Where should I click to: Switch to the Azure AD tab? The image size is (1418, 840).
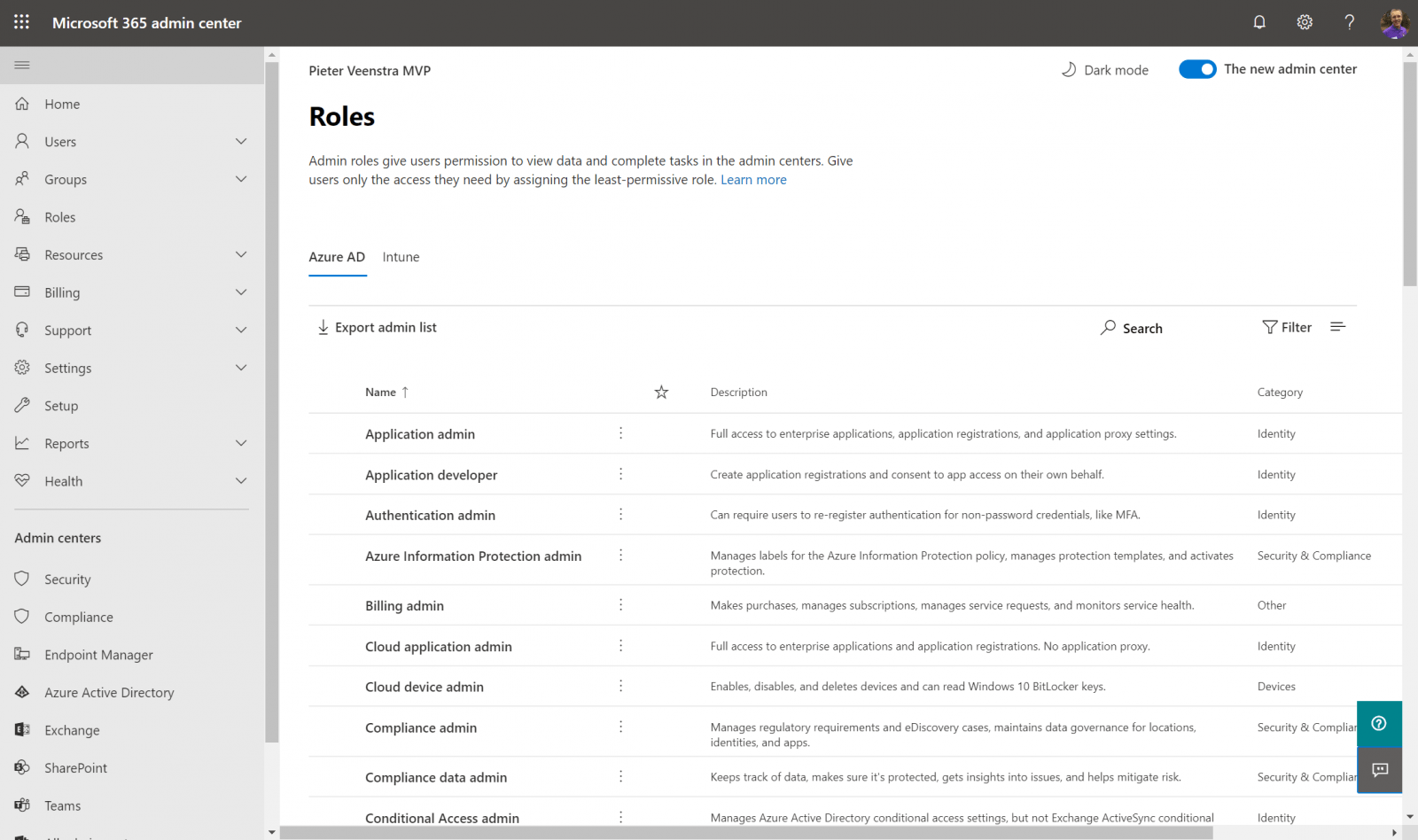pyautogui.click(x=337, y=257)
